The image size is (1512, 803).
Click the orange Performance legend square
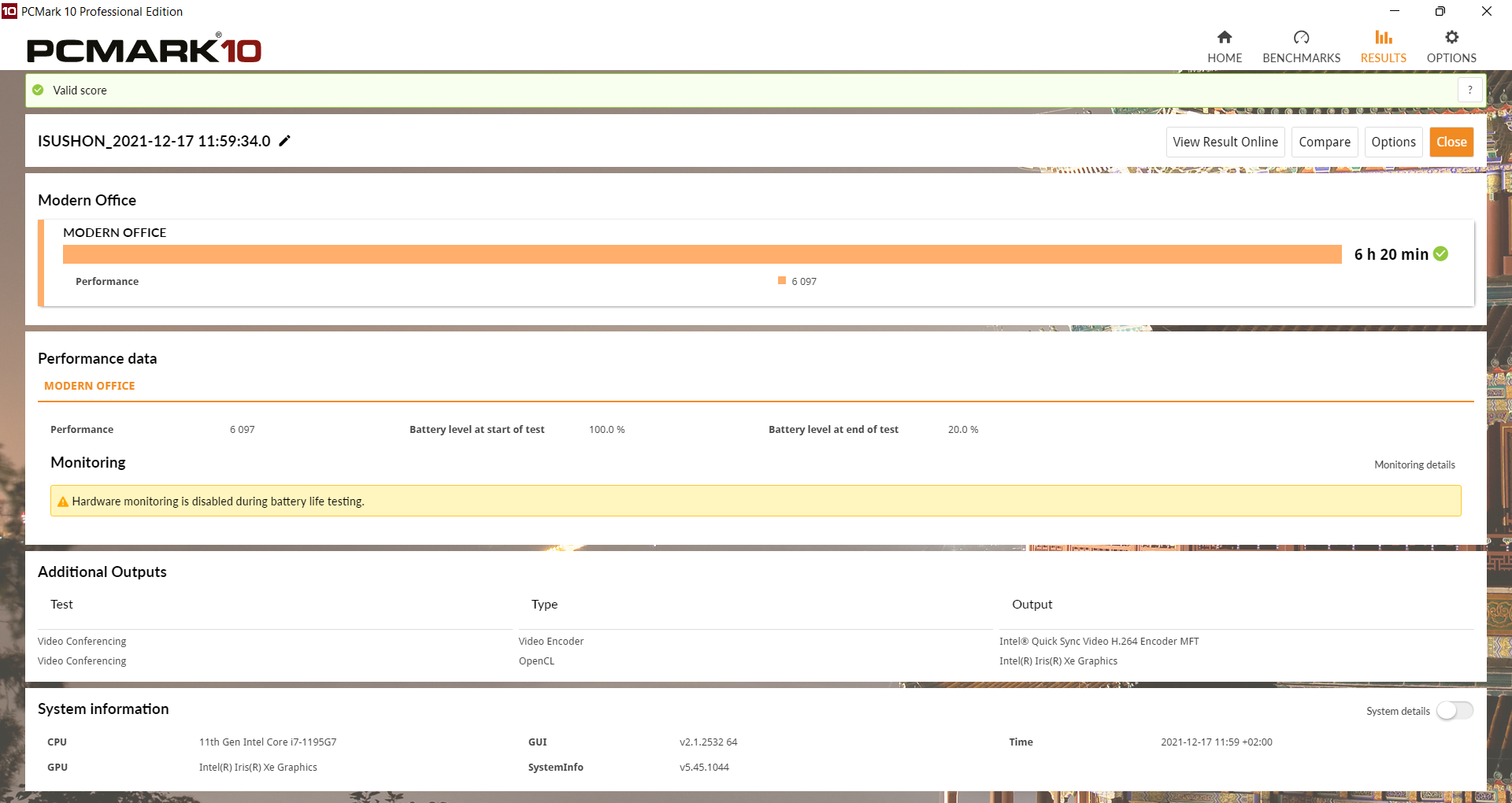[782, 280]
